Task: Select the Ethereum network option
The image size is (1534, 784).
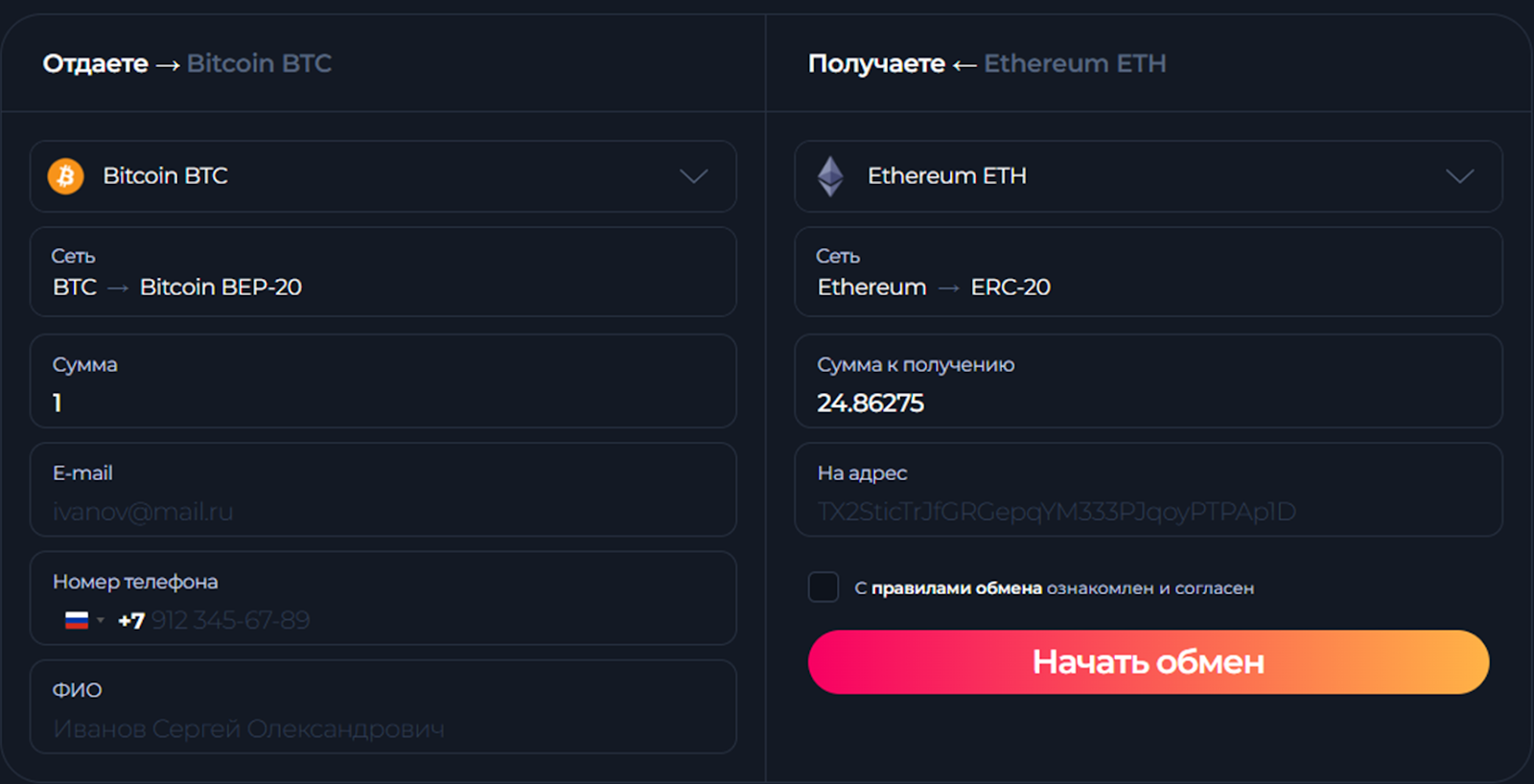Action: click(872, 288)
